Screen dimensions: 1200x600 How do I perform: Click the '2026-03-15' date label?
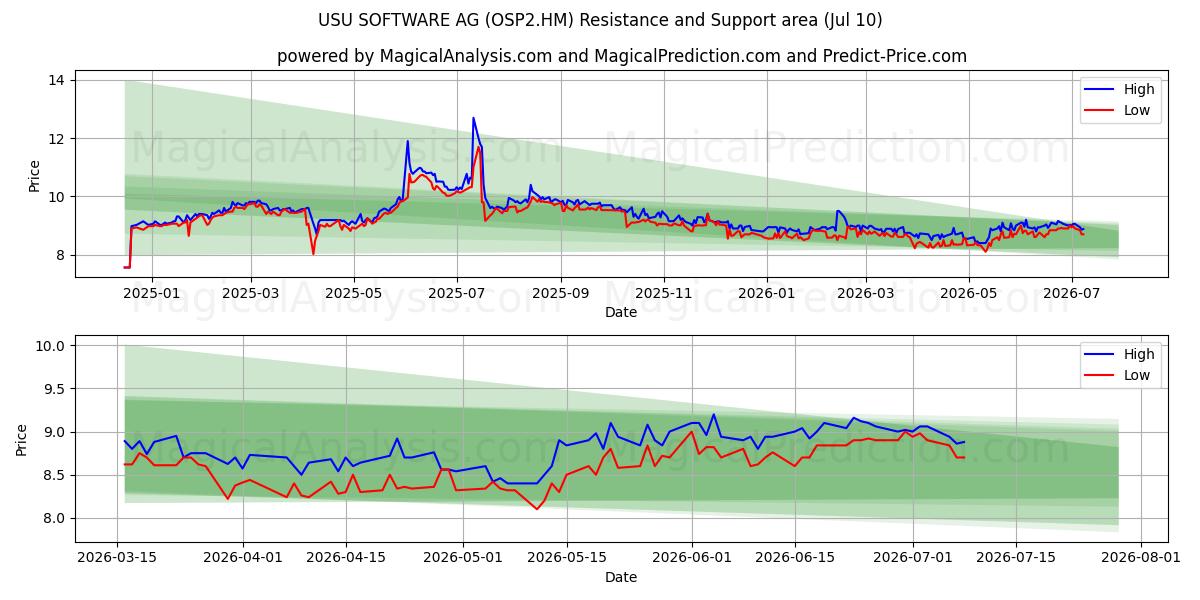118,558
